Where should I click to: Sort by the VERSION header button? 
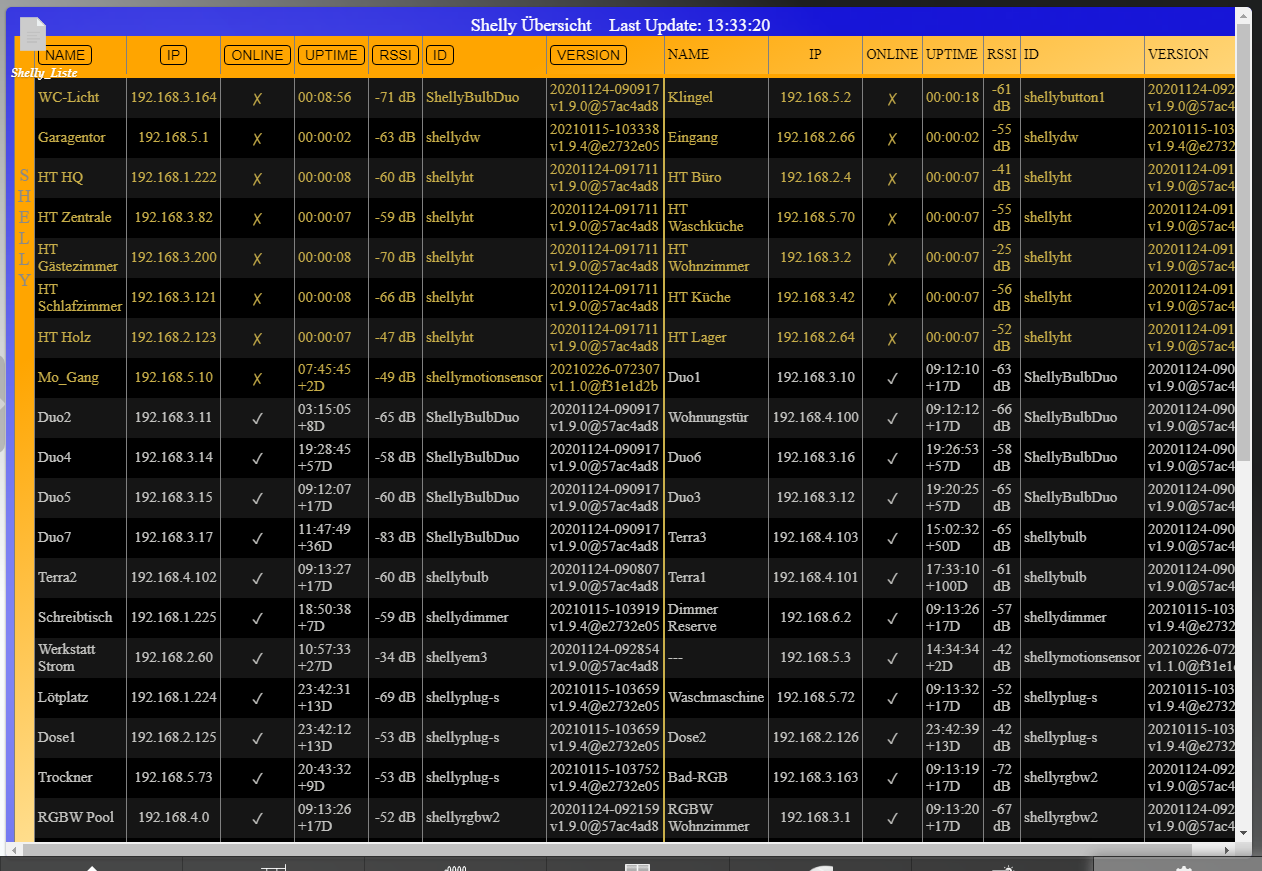pos(588,55)
